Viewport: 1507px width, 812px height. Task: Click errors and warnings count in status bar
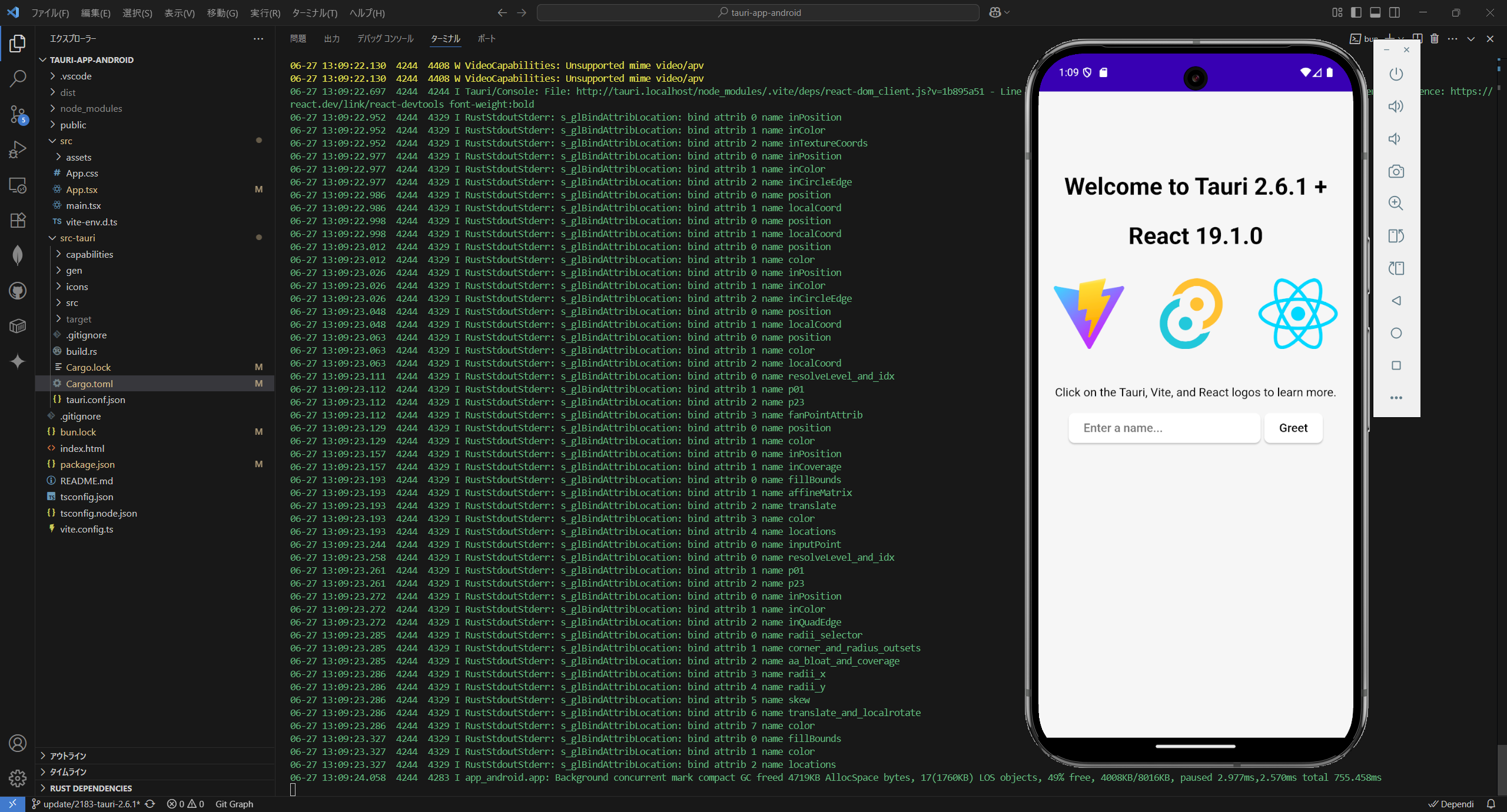185,804
